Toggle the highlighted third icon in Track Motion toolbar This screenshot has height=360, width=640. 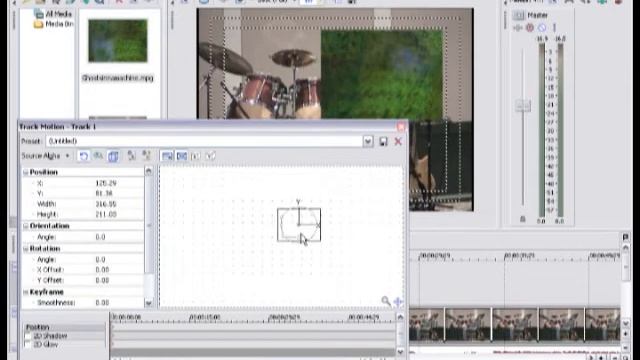click(113, 156)
